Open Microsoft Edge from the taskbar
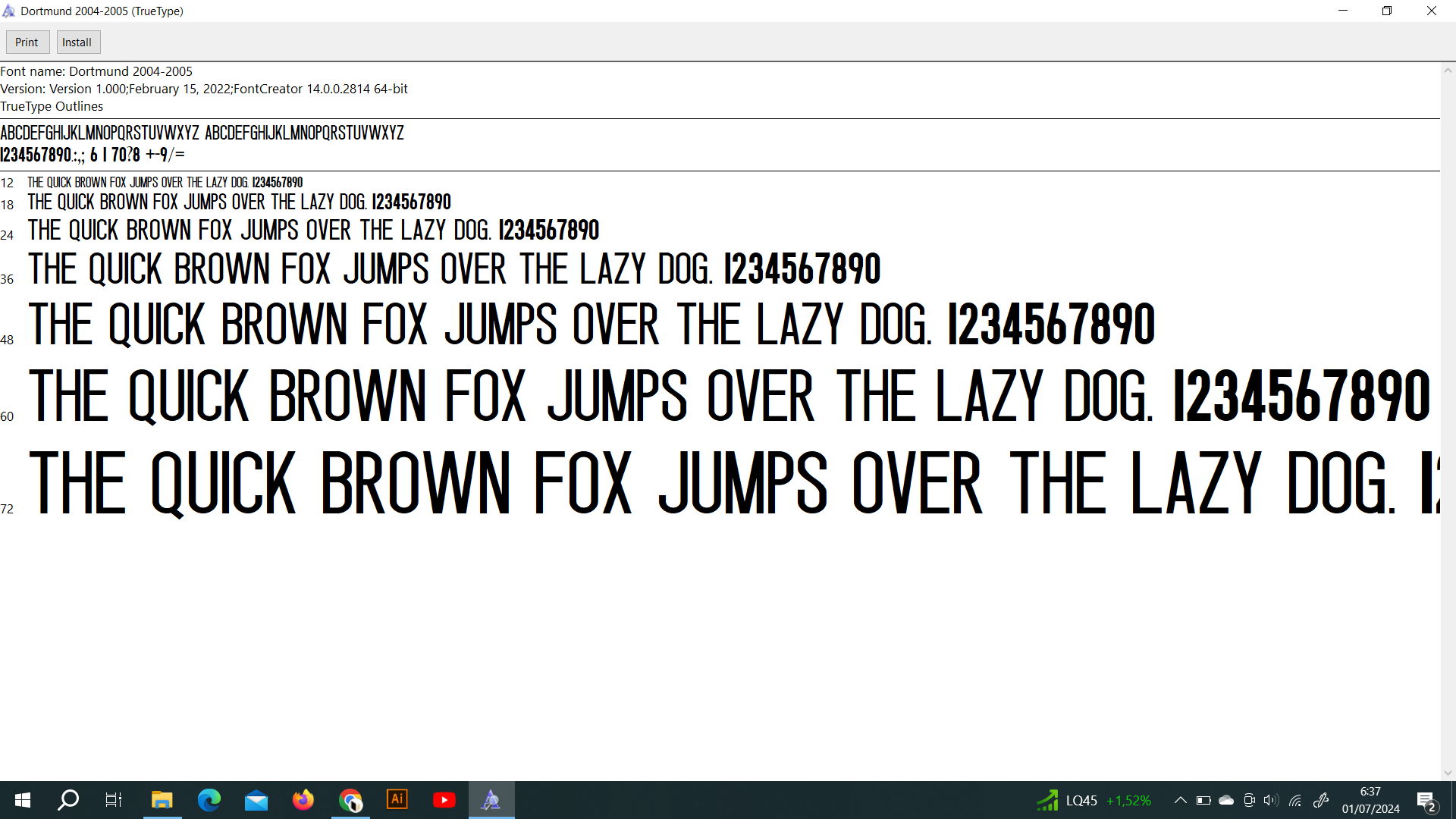The width and height of the screenshot is (1456, 819). 209,800
